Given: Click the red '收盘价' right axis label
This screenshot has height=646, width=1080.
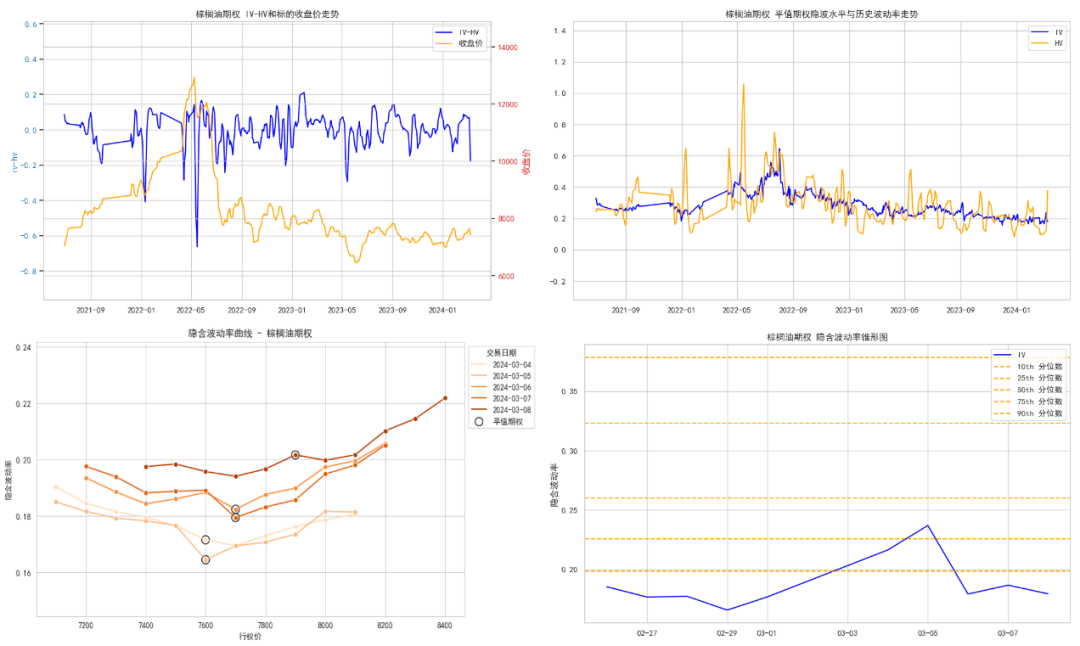Looking at the screenshot, I should pos(526,162).
